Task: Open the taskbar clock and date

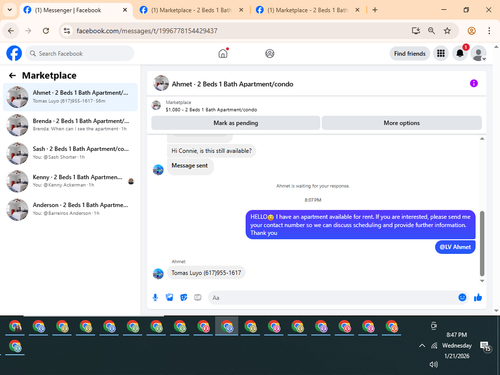Action: pos(457,345)
